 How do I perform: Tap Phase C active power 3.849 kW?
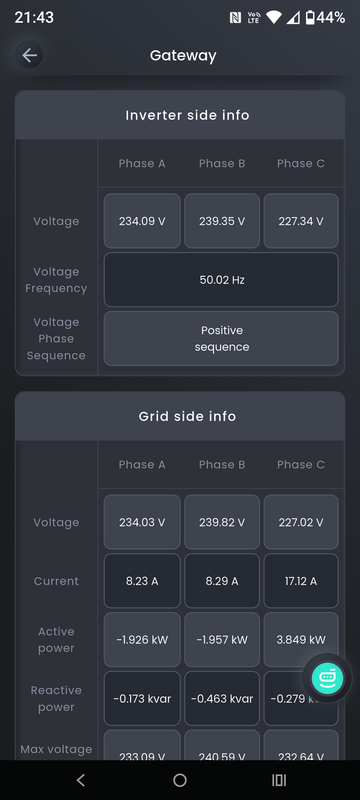[x=301, y=639]
